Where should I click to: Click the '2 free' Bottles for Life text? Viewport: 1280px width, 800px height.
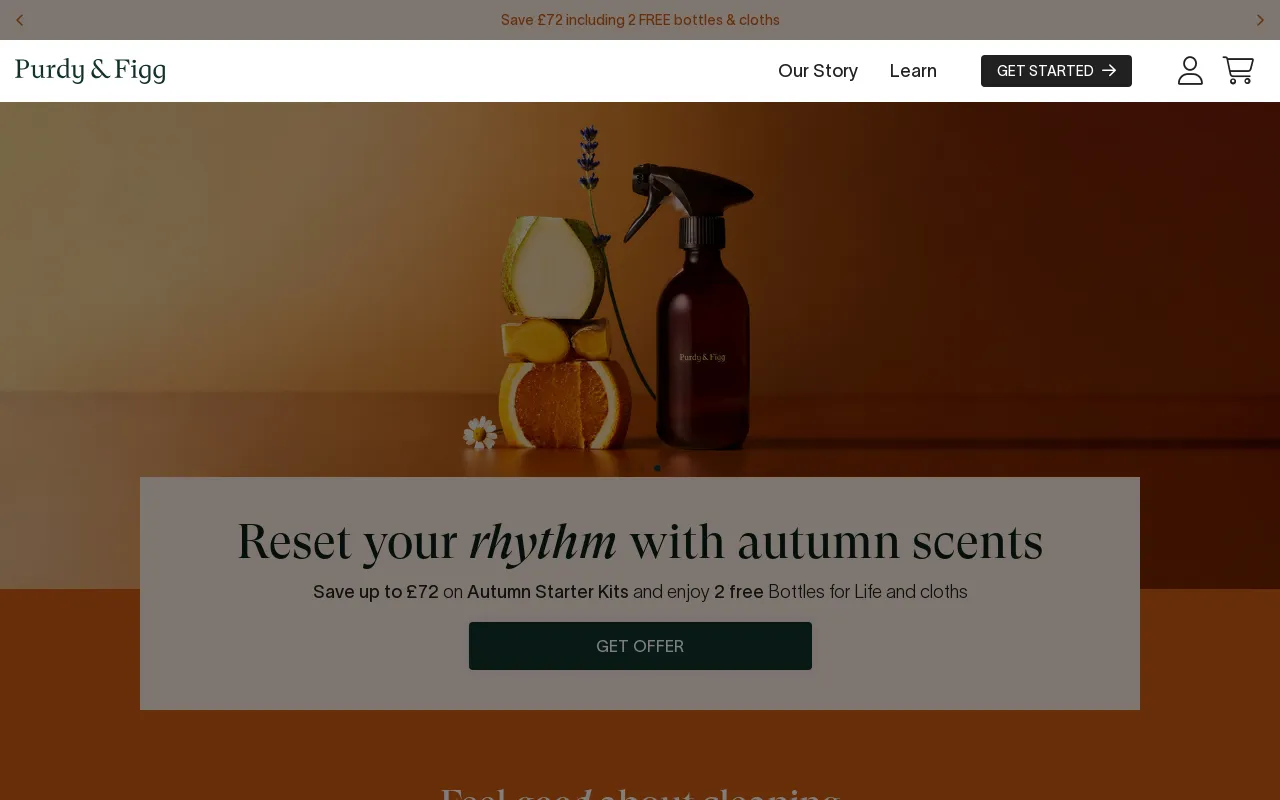pyautogui.click(x=739, y=592)
